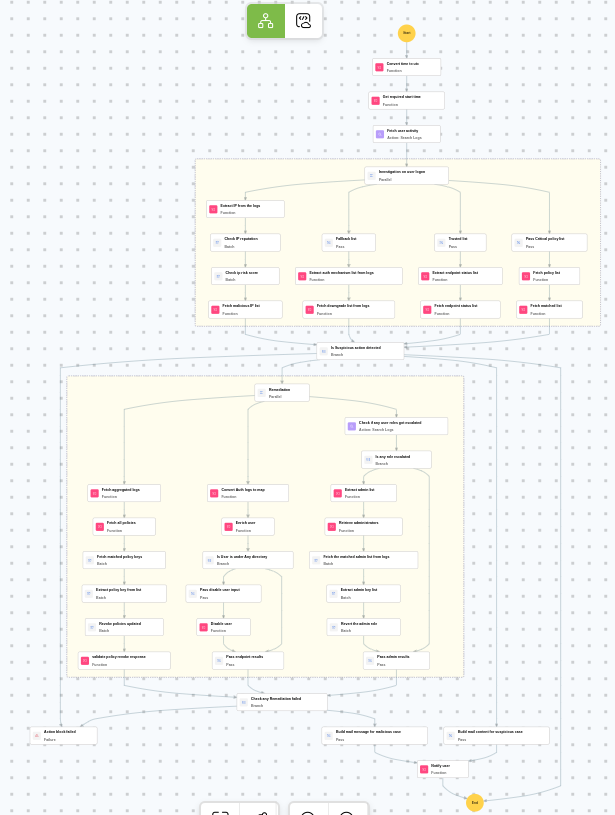Click the Extract IP from the logs icon
The width and height of the screenshot is (615, 815).
213,209
